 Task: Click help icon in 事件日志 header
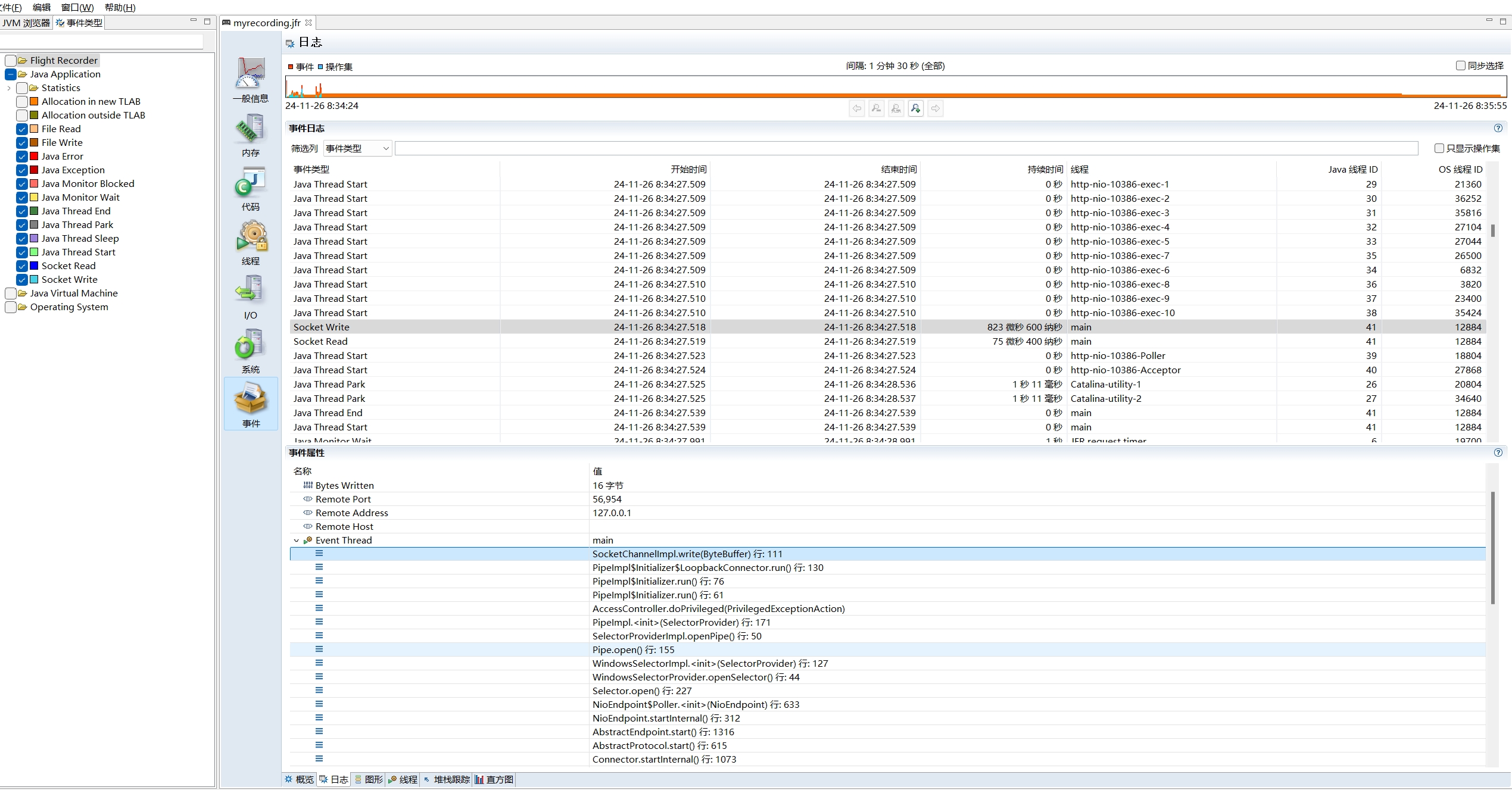click(1498, 128)
